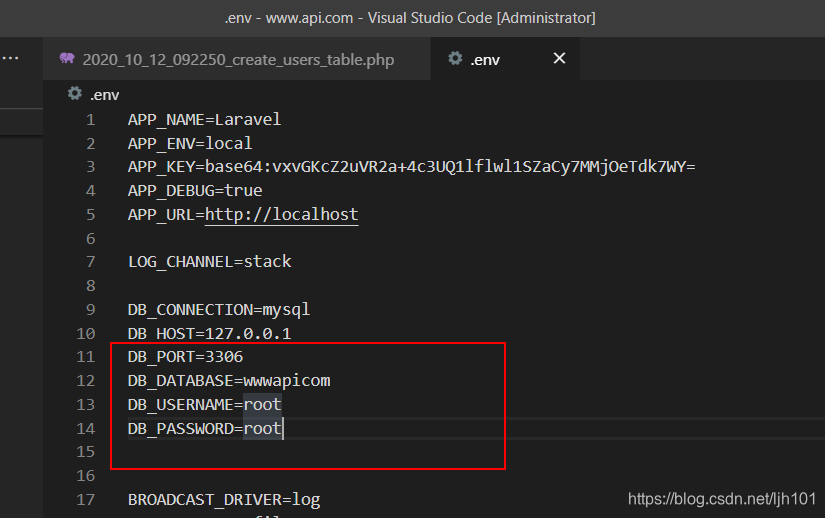Click the window title bar text
The image size is (825, 518).
click(x=410, y=18)
